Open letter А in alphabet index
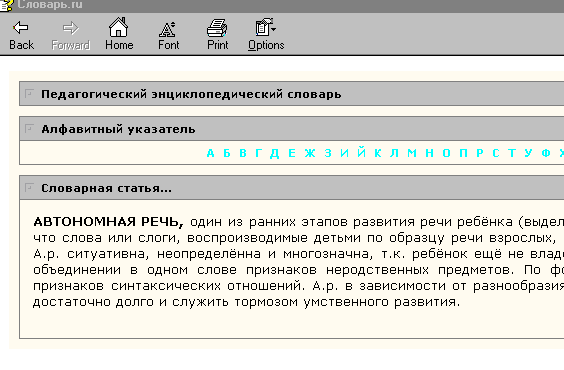Viewport: 564px width, 370px height. tap(210, 153)
